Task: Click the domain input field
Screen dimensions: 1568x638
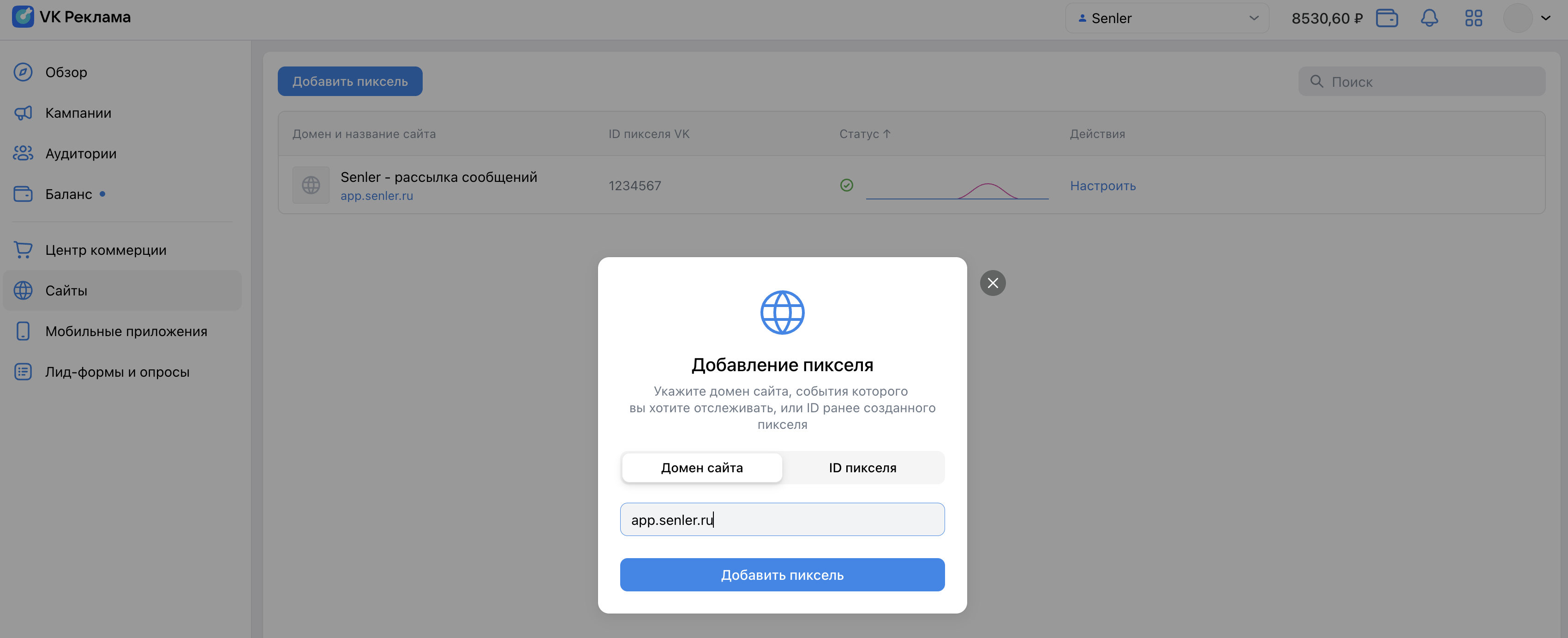Action: [782, 519]
